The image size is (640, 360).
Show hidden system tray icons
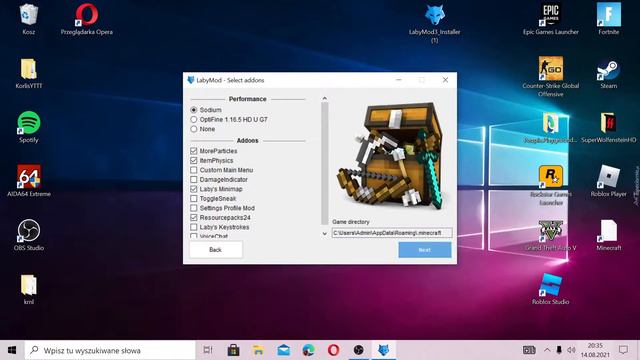coord(547,350)
